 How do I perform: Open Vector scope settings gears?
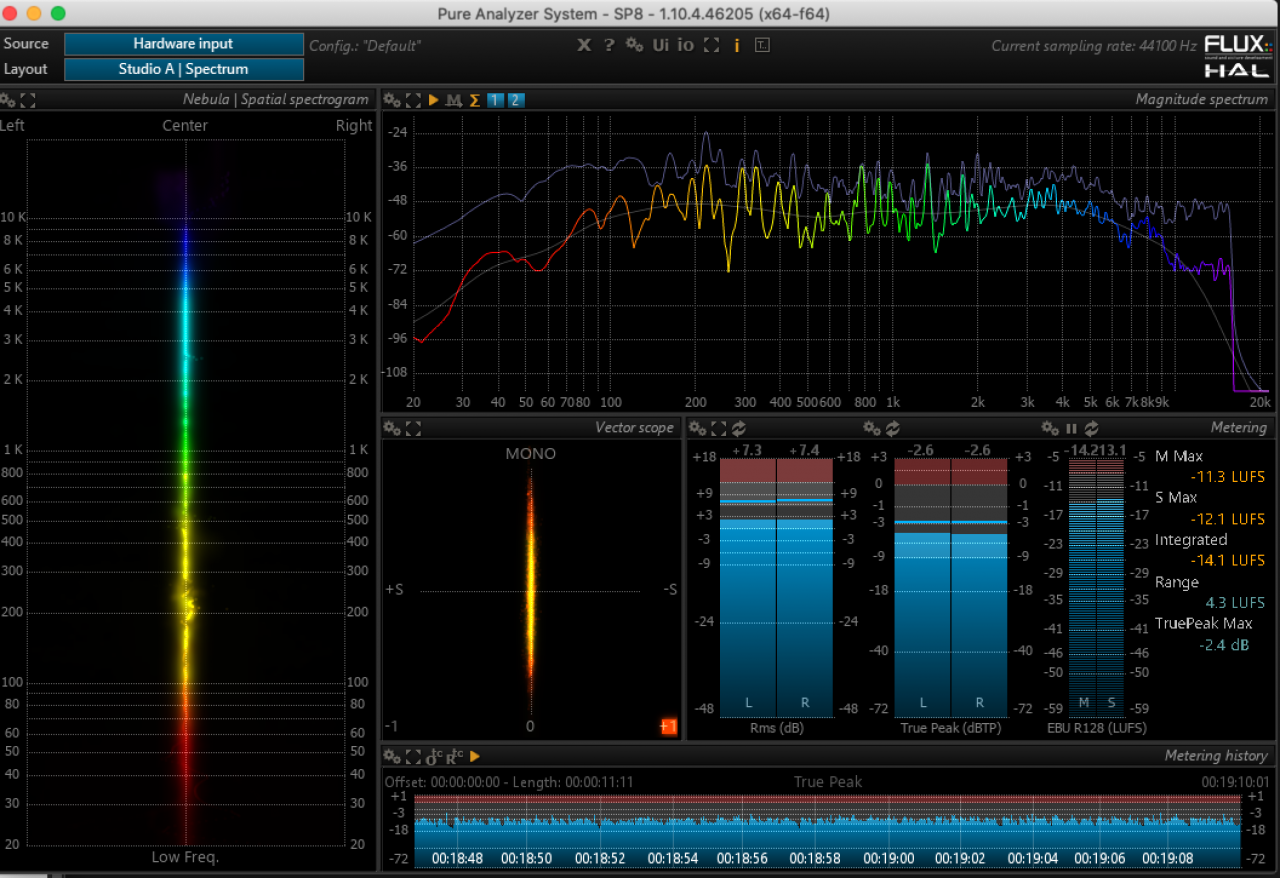392,428
